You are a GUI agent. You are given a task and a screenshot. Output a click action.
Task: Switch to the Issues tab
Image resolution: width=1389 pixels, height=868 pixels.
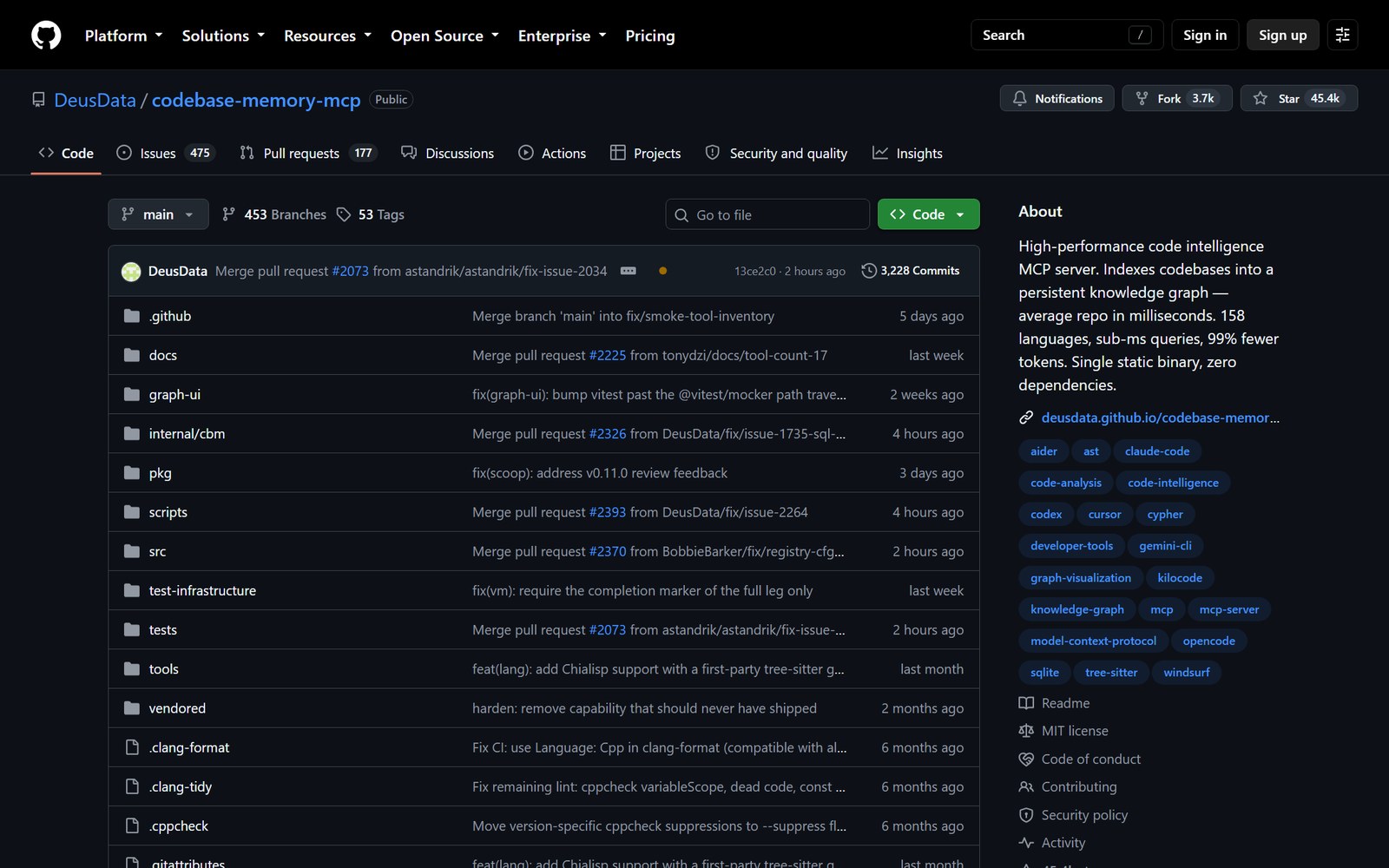(x=165, y=153)
